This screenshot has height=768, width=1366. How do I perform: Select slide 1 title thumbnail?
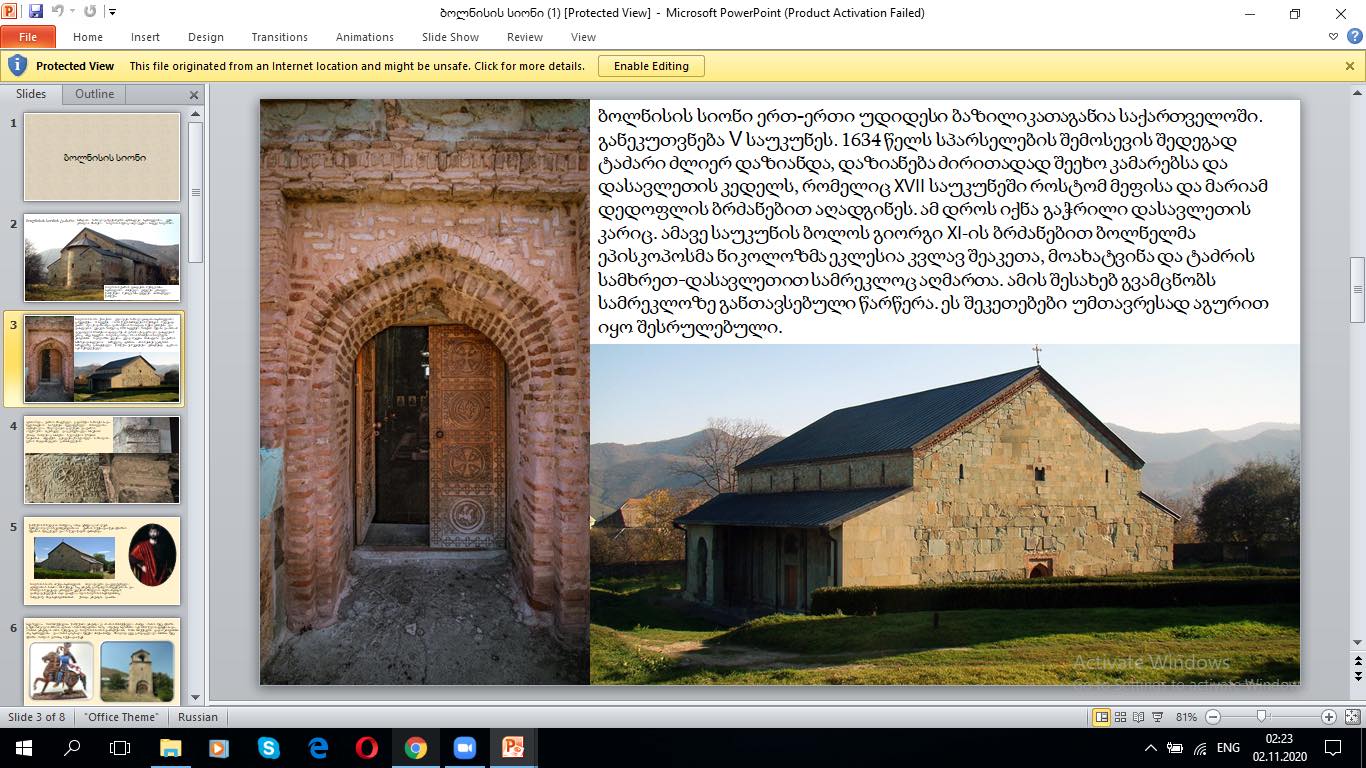click(102, 157)
